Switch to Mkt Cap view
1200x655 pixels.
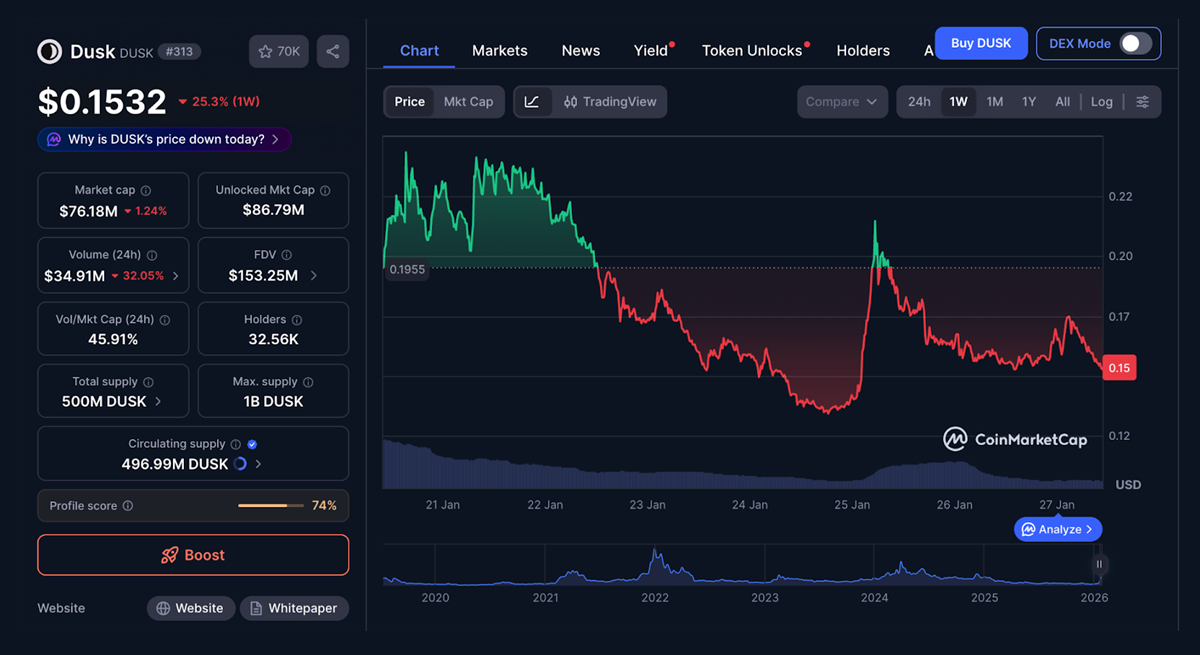coord(468,102)
